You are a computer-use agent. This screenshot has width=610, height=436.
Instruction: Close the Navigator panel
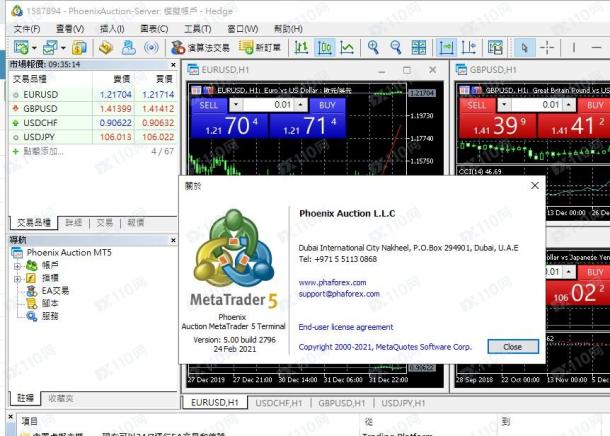click(173, 240)
